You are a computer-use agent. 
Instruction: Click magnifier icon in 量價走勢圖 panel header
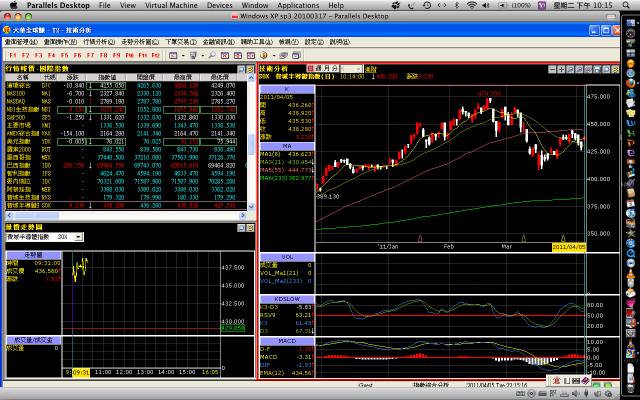point(241,228)
